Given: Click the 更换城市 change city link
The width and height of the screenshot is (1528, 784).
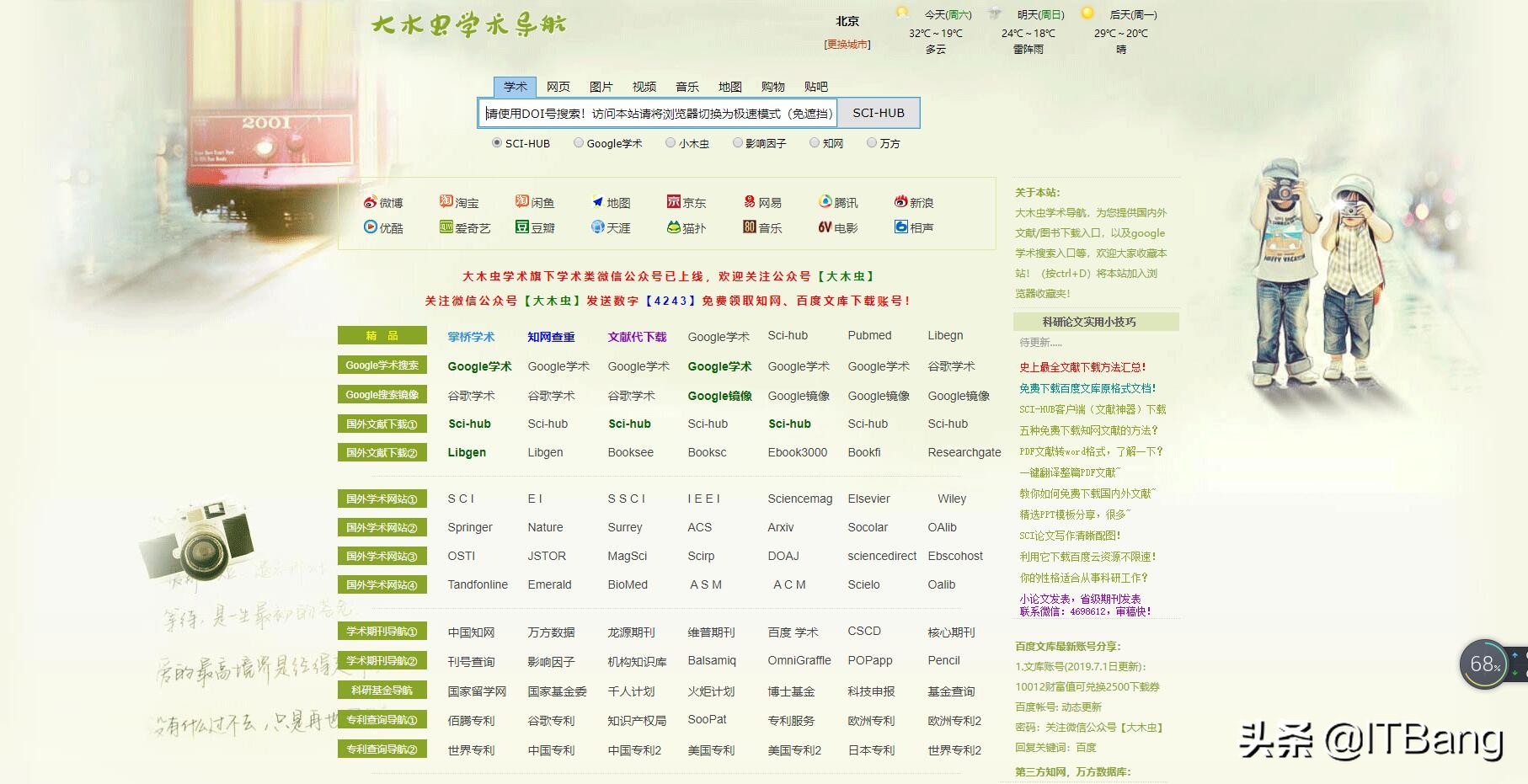Looking at the screenshot, I should 847,45.
